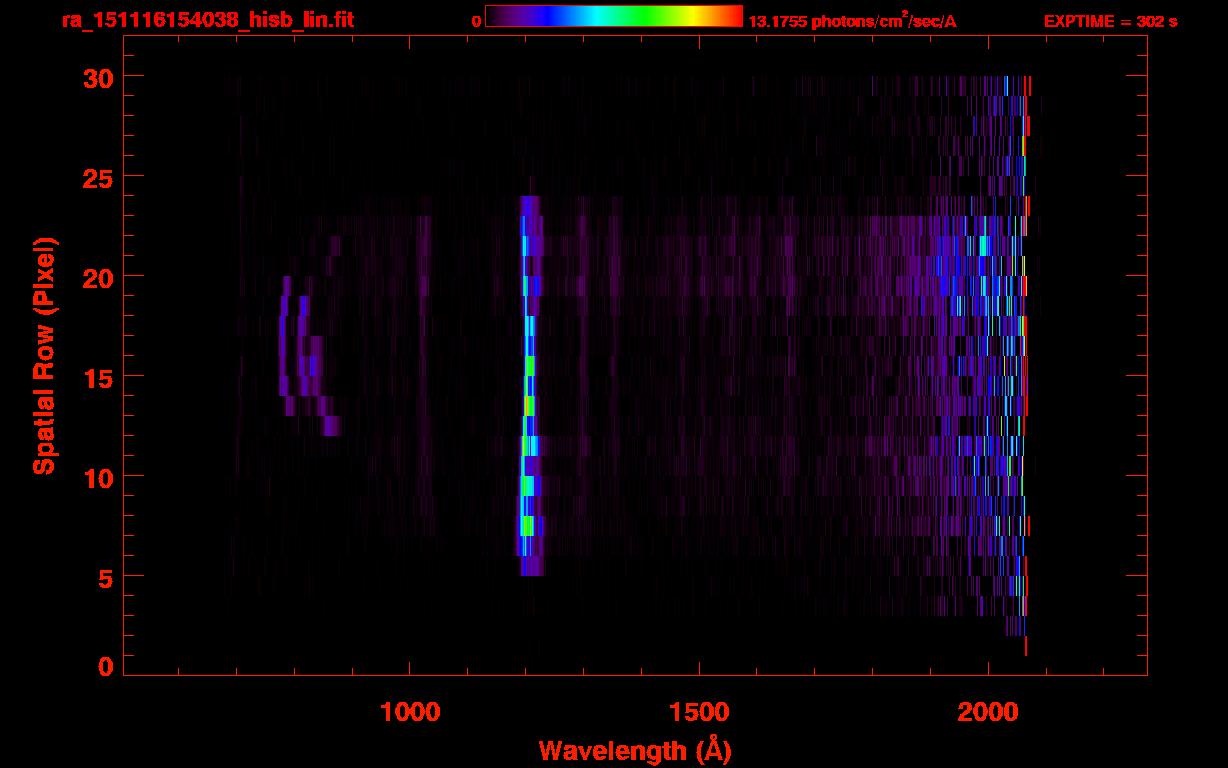The width and height of the screenshot is (1228, 768).
Task: Click the bright emission line near 1200 Å
Action: pyautogui.click(x=530, y=386)
